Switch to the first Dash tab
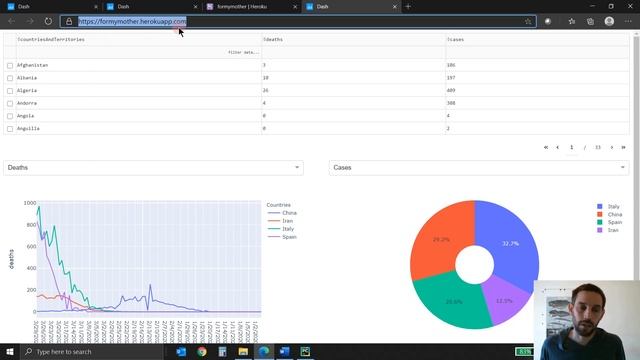The width and height of the screenshot is (640, 360). tap(51, 7)
